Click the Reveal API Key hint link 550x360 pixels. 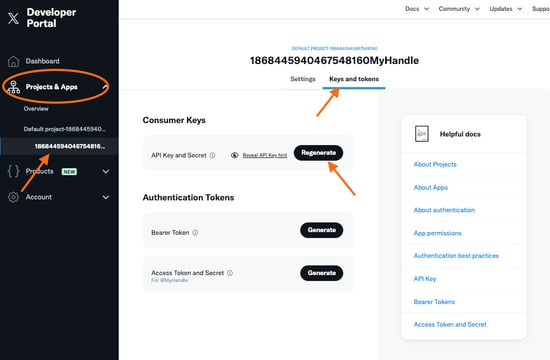click(x=265, y=155)
